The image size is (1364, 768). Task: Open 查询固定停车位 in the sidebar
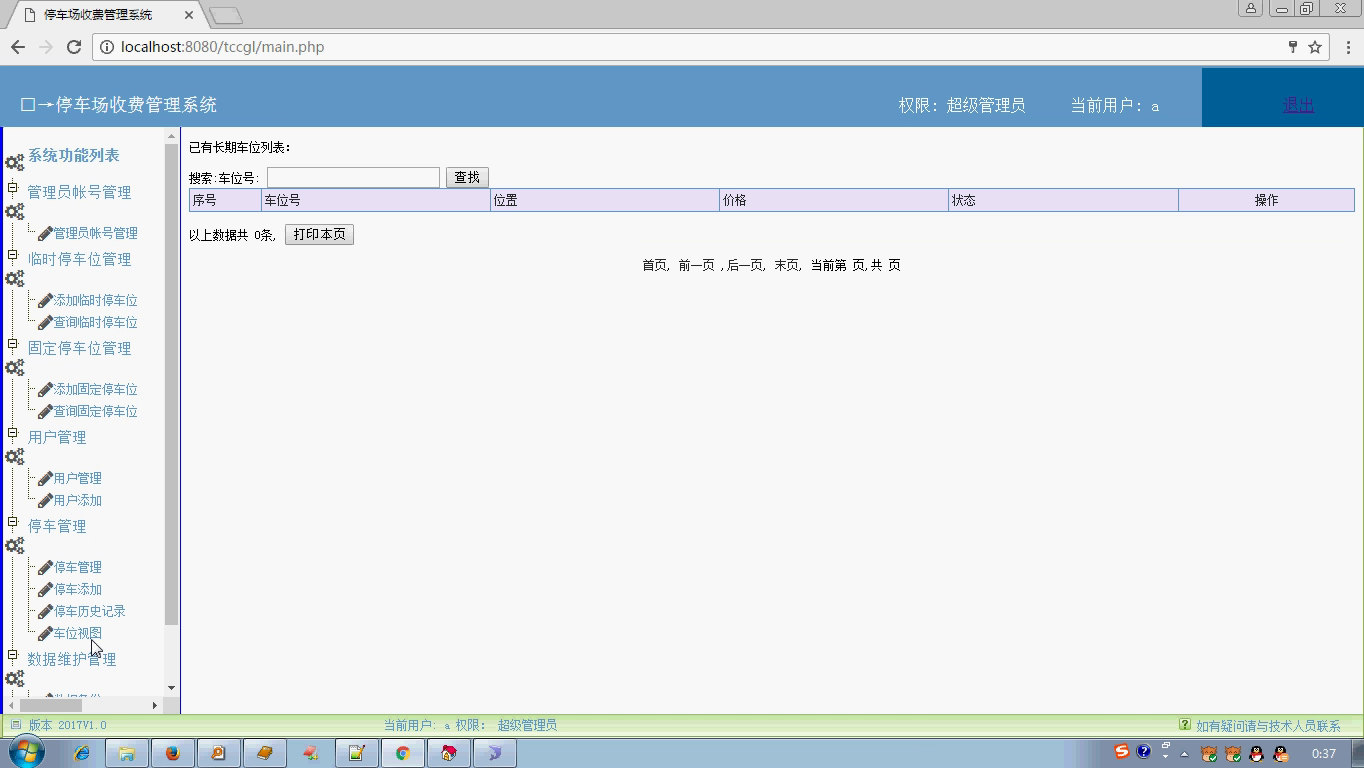coord(96,411)
